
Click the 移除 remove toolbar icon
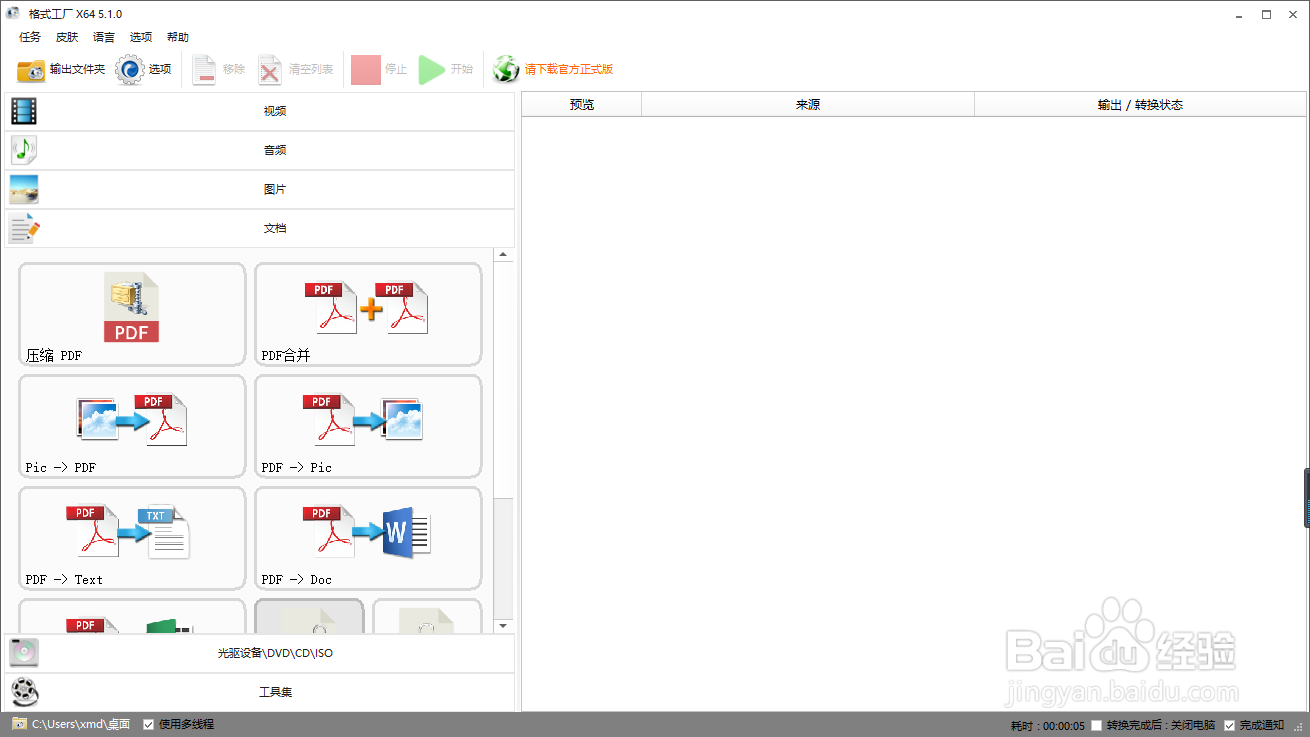205,70
